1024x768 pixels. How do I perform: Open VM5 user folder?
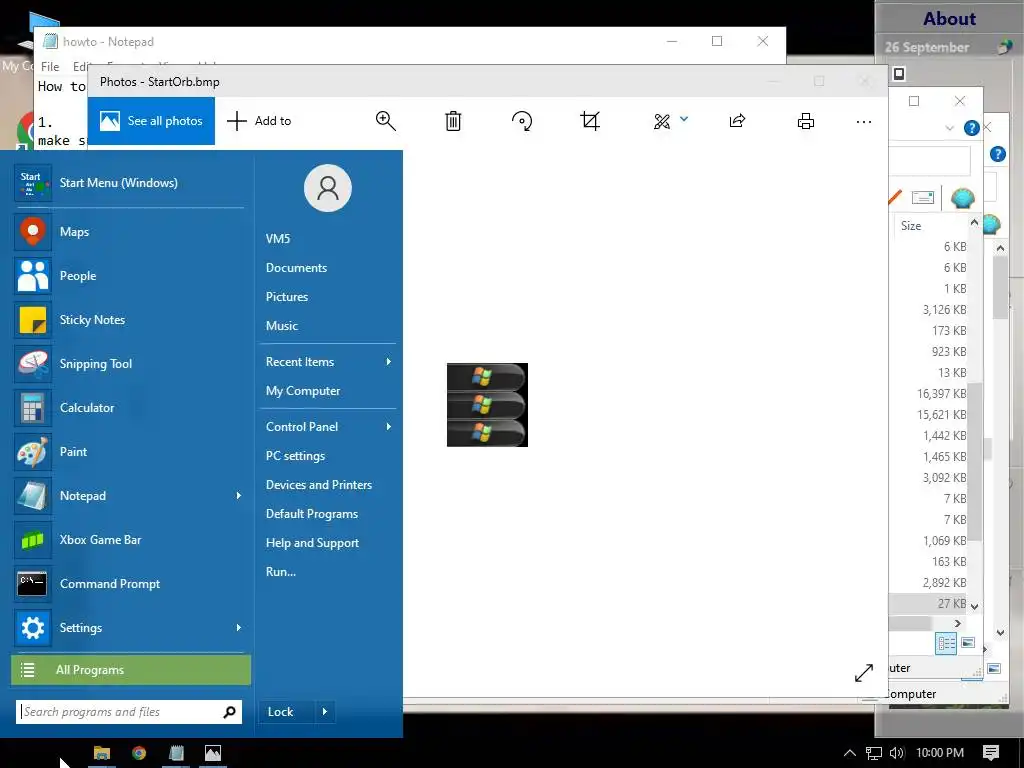tap(278, 239)
